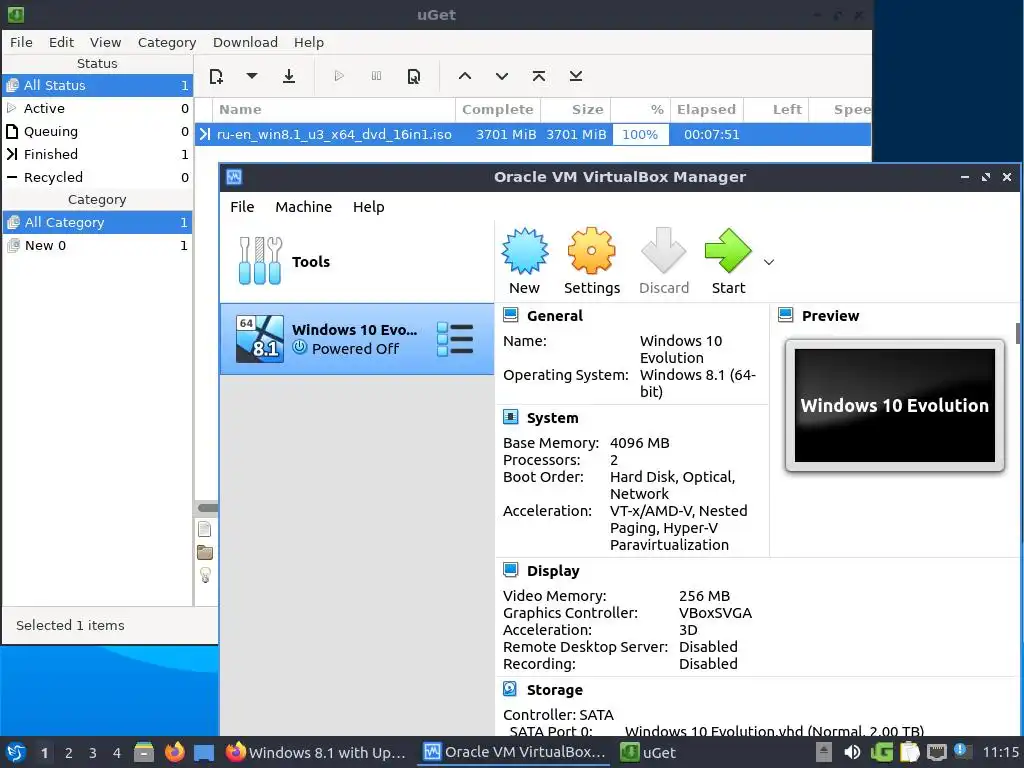Click VirtualBox details pane vertical scrollbar
This screenshot has width=1024, height=768.
pos(1018,333)
